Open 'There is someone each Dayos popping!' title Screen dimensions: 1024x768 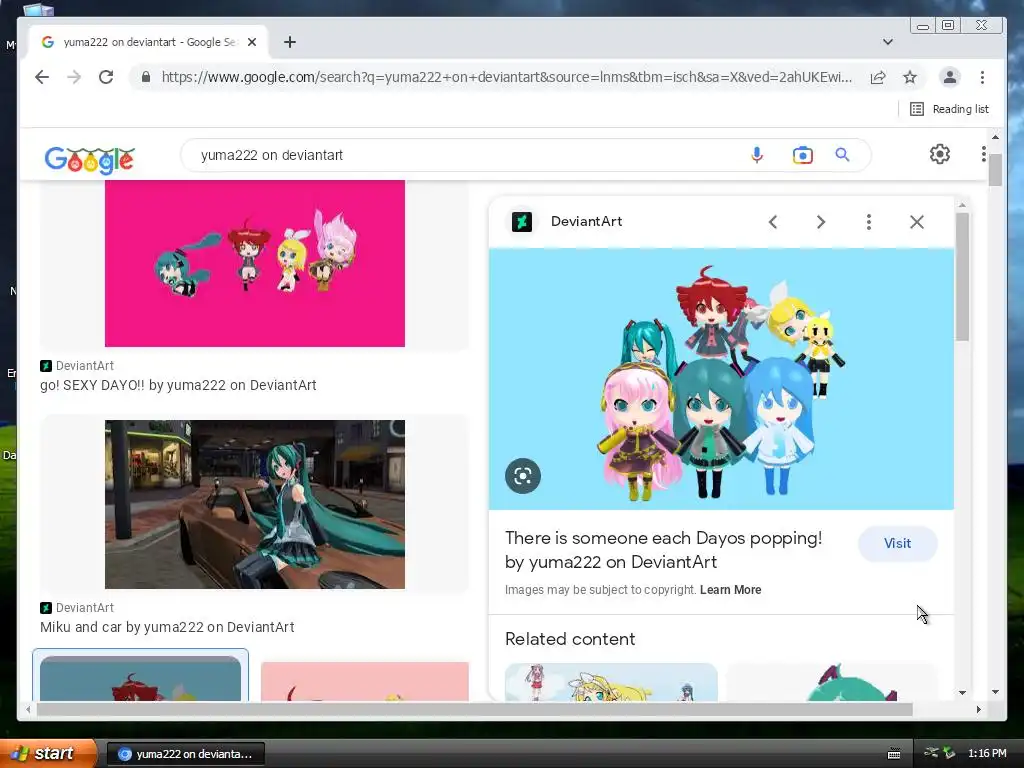(664, 550)
